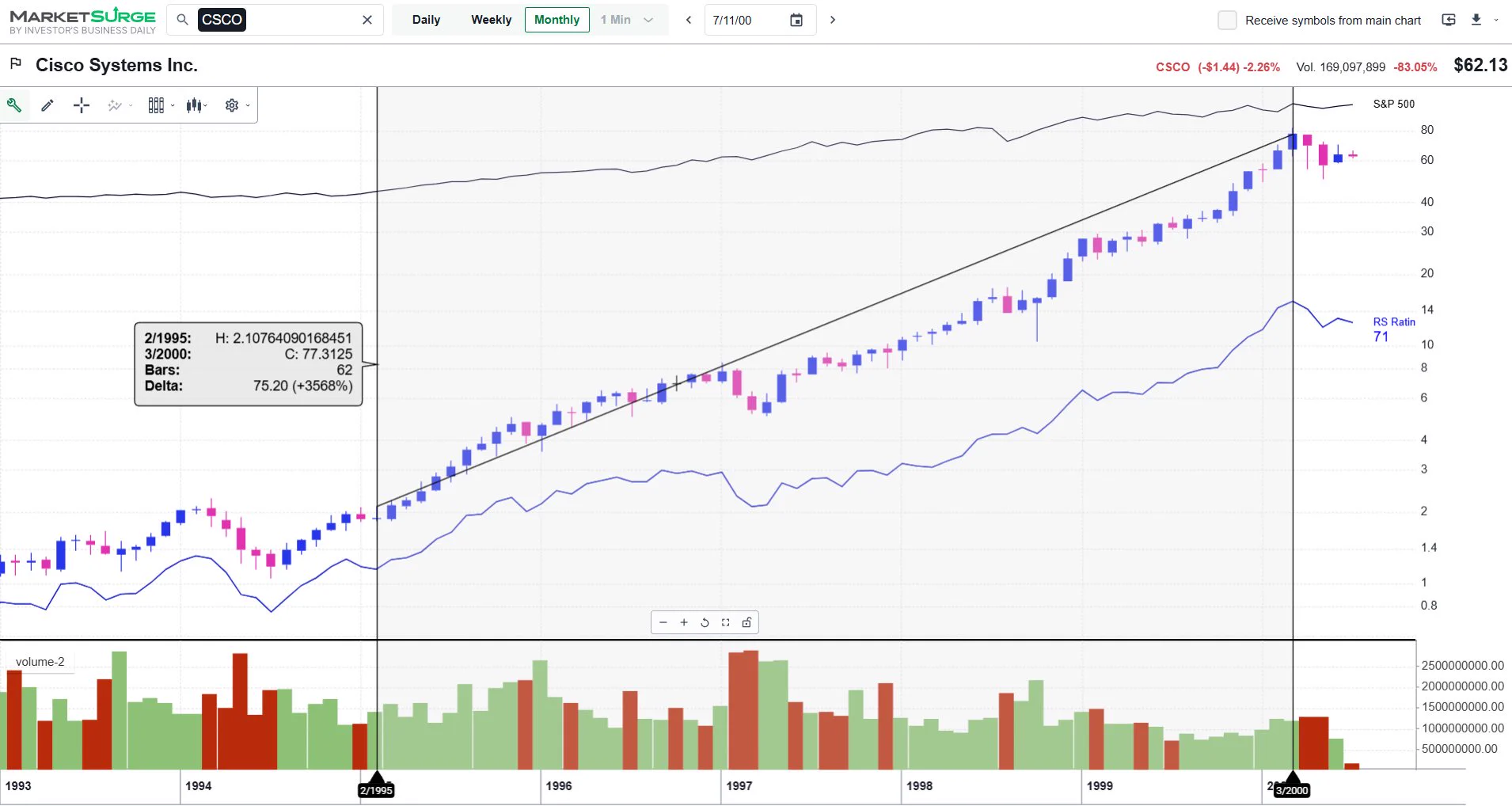Go to previous date with left chevron
This screenshot has width=1512, height=806.
[689, 20]
